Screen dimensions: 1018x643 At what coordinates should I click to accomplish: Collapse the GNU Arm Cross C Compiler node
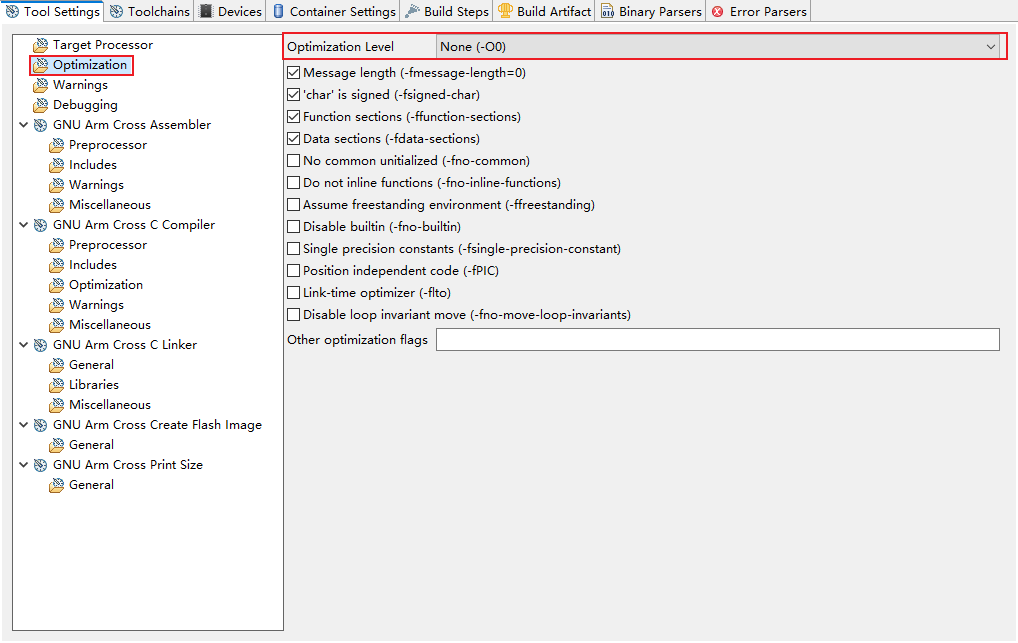click(23, 225)
